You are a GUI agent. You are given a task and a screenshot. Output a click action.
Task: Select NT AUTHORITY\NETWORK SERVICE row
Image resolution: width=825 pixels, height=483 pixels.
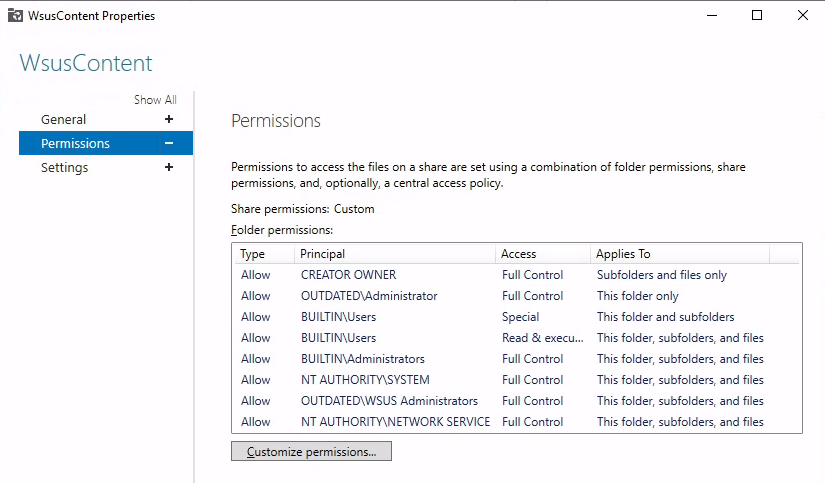coord(517,422)
